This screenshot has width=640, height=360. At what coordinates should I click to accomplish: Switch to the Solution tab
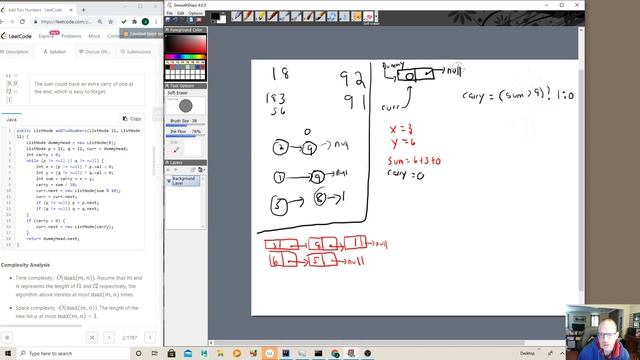point(55,52)
